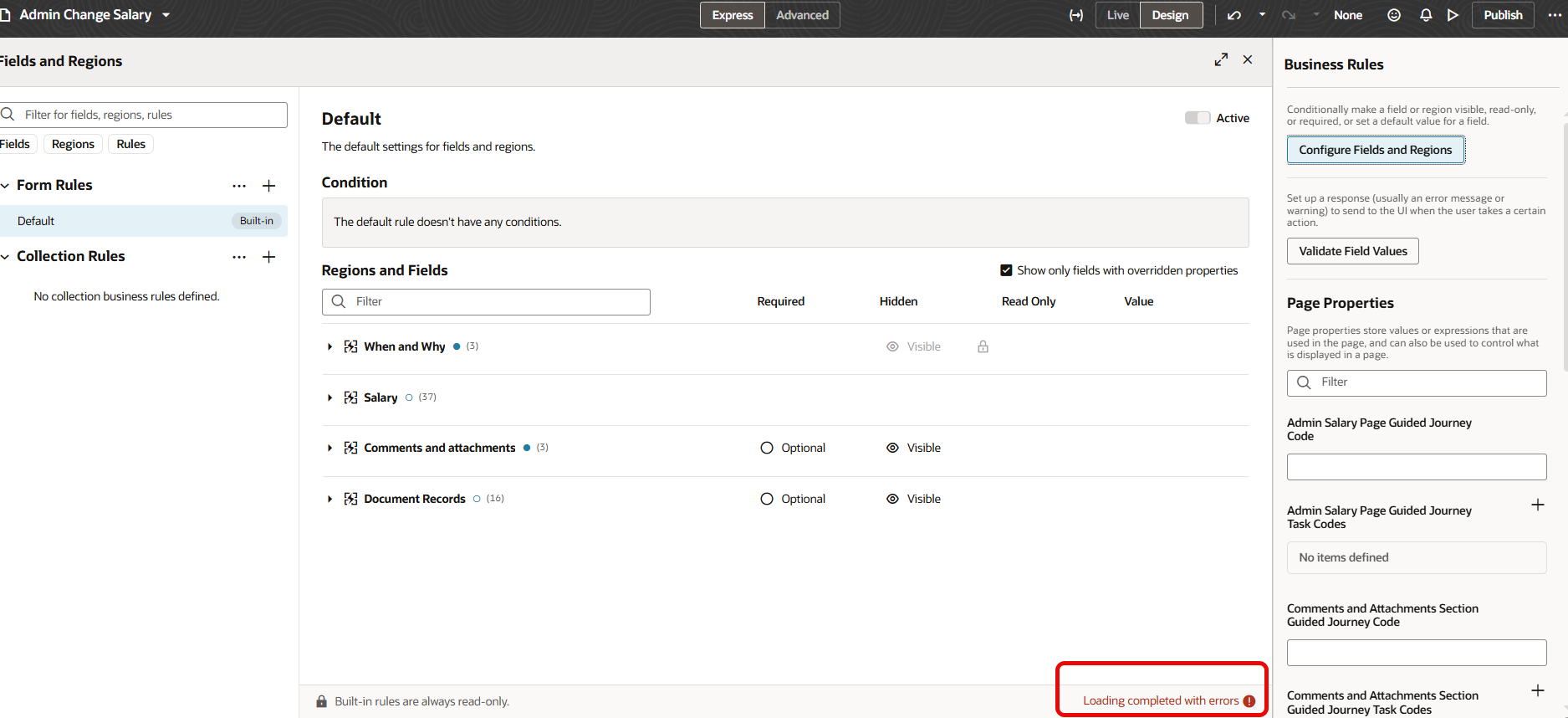Click the variables bracket icon
The image size is (1568, 718).
click(x=1076, y=15)
